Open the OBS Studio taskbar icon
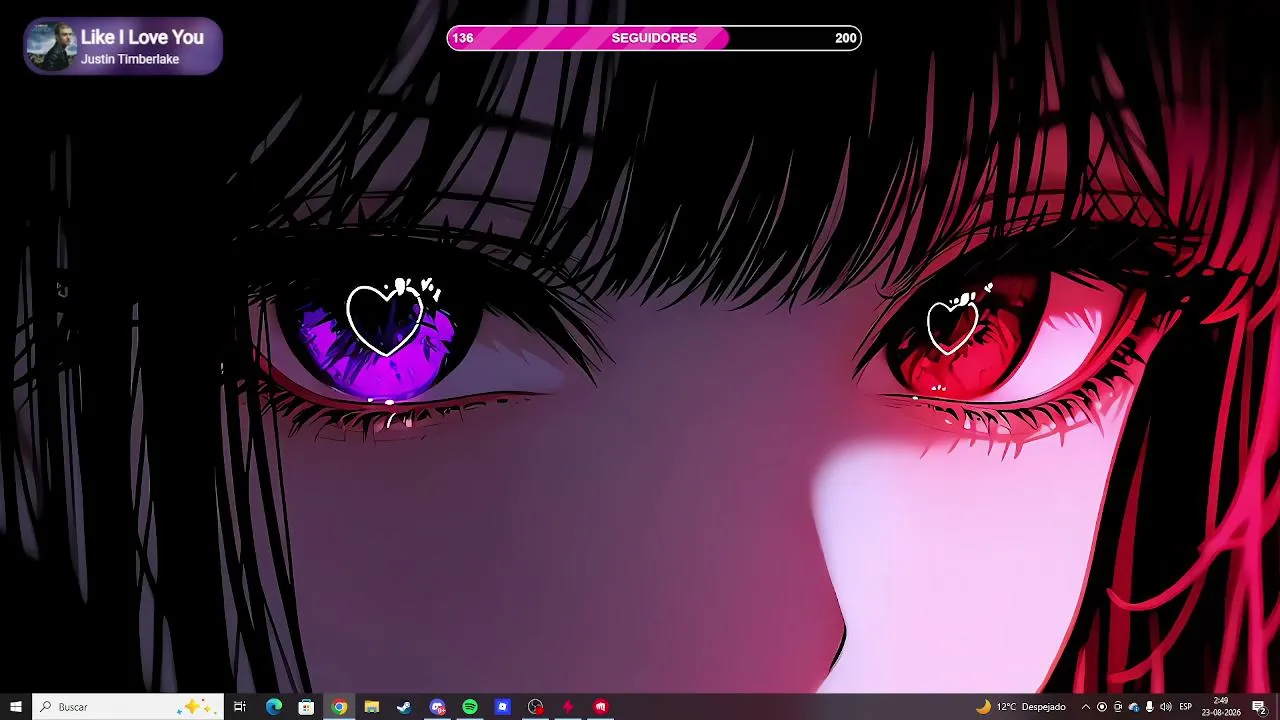The height and width of the screenshot is (720, 1280). [536, 707]
